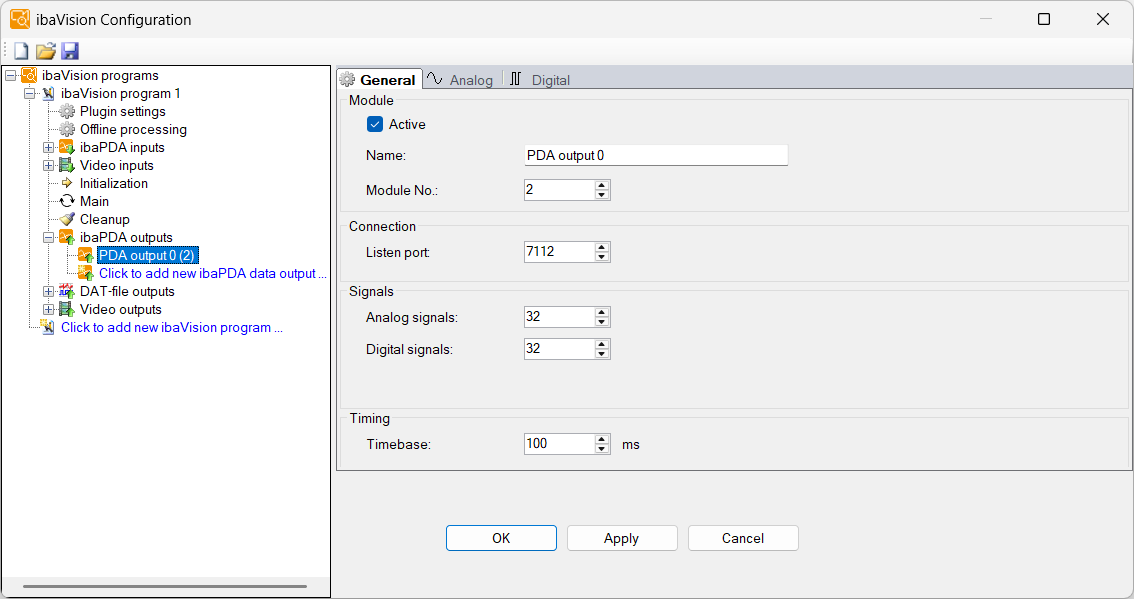
Task: Click the Cleanup broom icon
Action: 67,219
